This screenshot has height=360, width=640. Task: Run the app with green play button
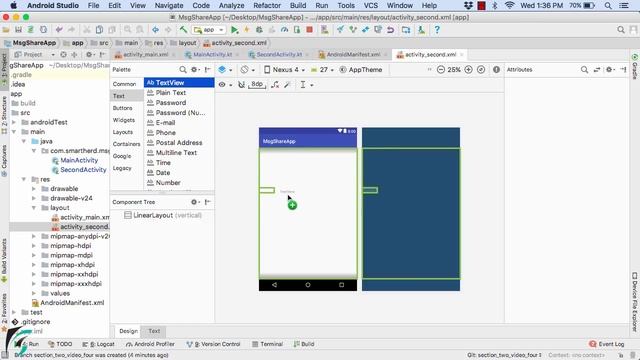pos(235,30)
